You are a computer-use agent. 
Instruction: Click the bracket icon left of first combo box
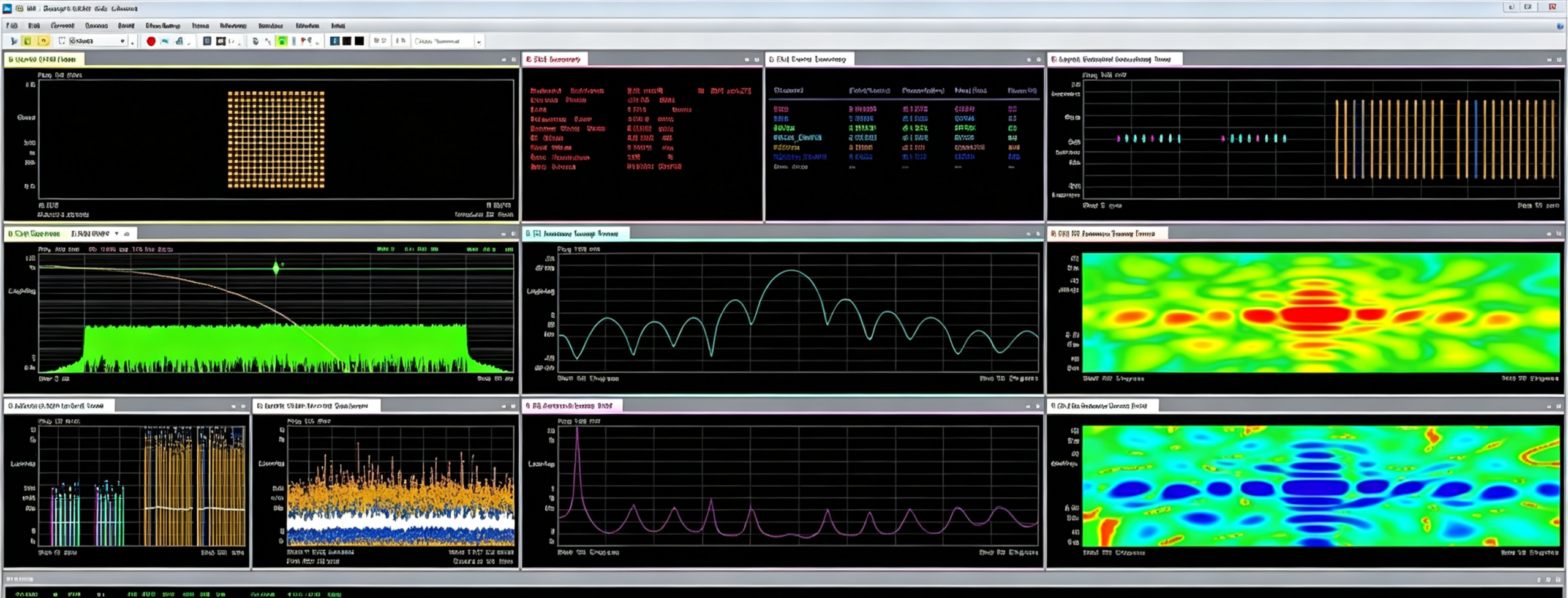click(62, 41)
